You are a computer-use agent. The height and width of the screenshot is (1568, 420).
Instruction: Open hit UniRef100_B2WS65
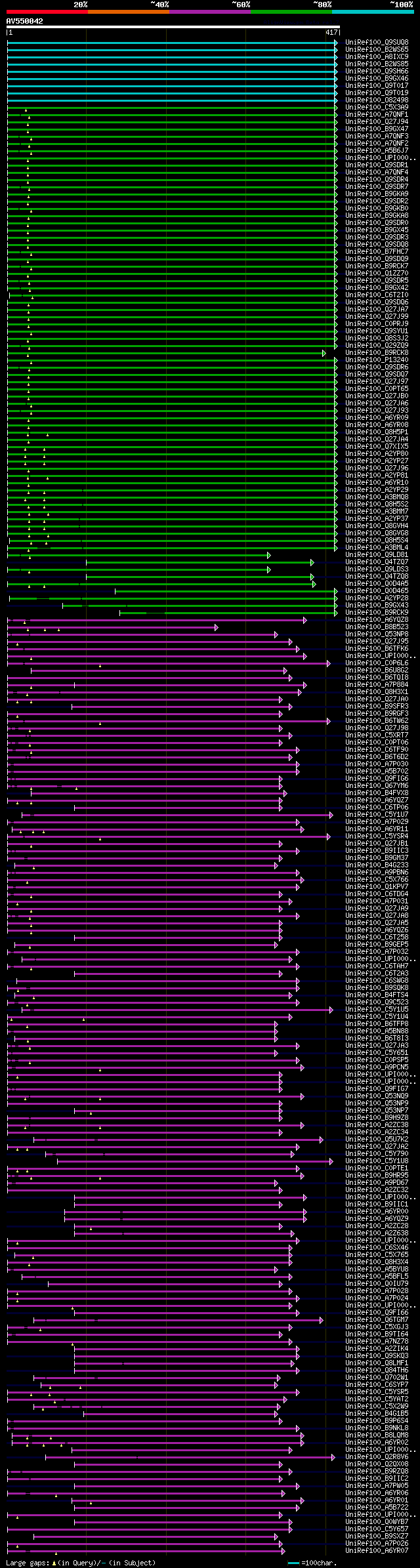[377, 50]
